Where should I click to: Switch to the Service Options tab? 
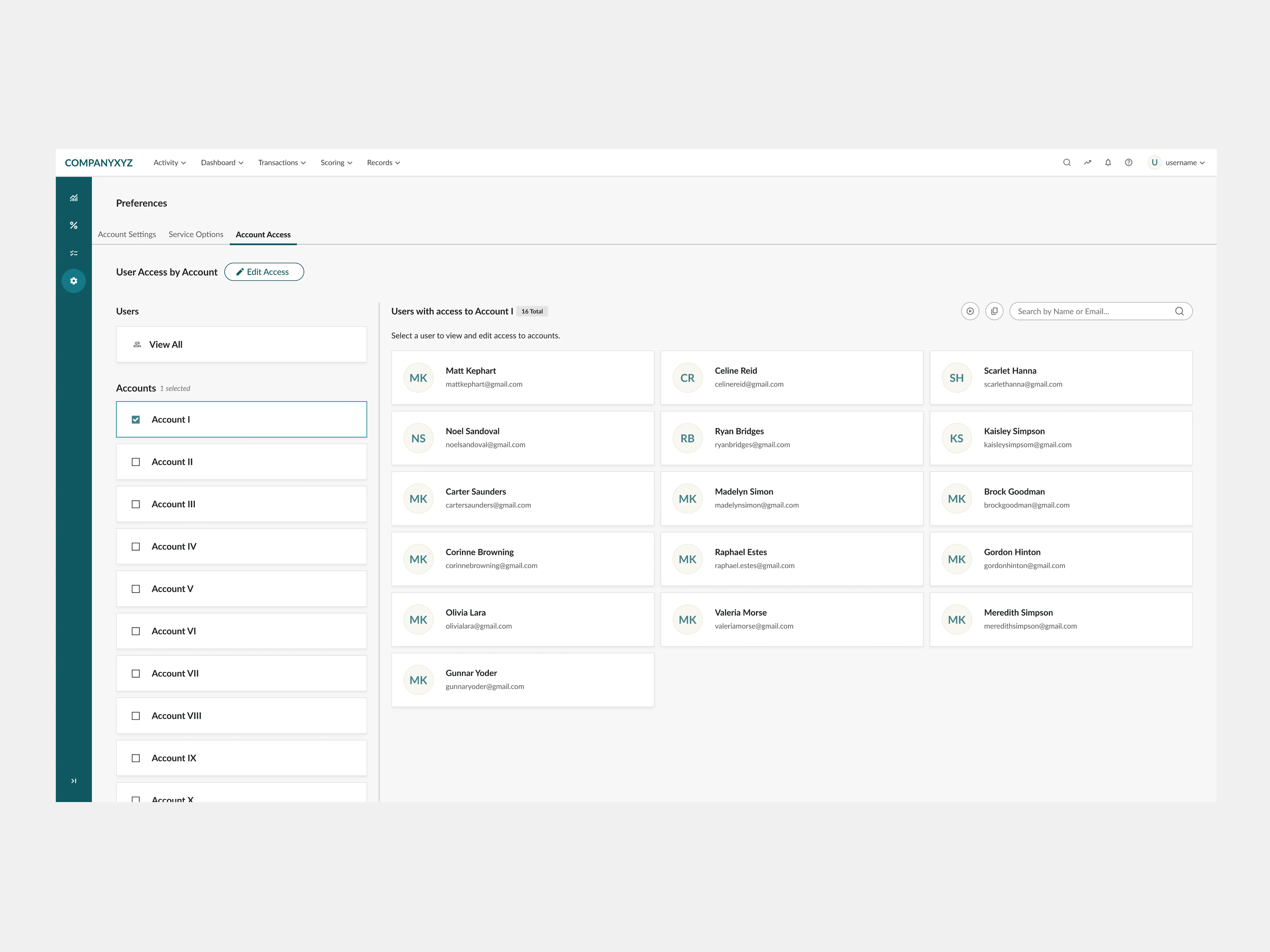coord(196,234)
